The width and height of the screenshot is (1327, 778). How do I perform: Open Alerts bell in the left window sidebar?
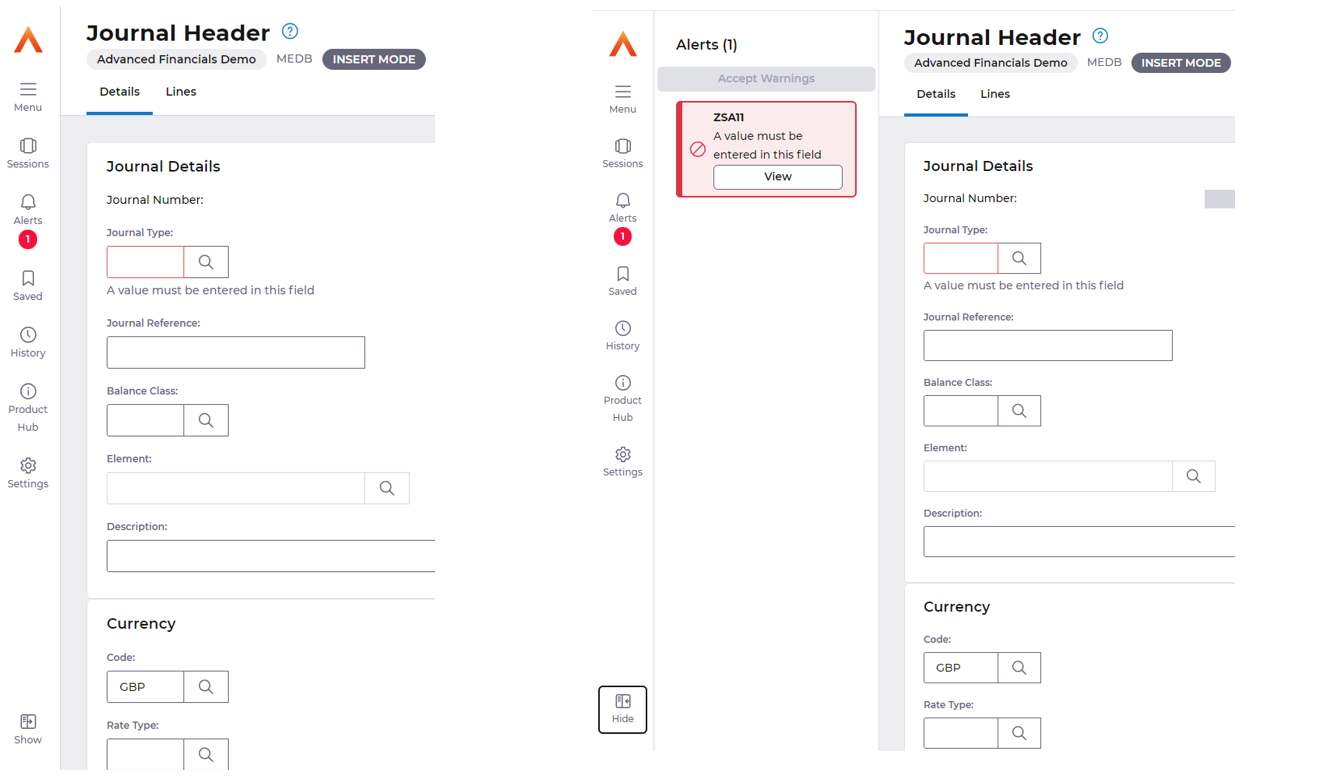click(28, 210)
